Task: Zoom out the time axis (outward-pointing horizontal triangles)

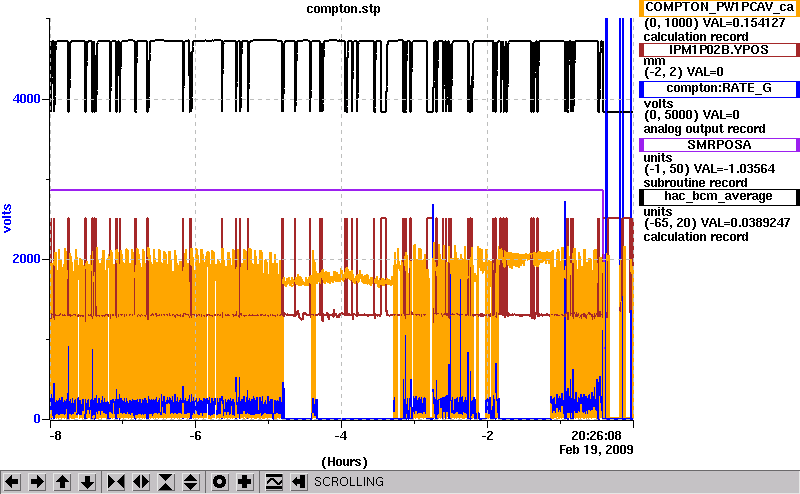Action: pos(141,482)
